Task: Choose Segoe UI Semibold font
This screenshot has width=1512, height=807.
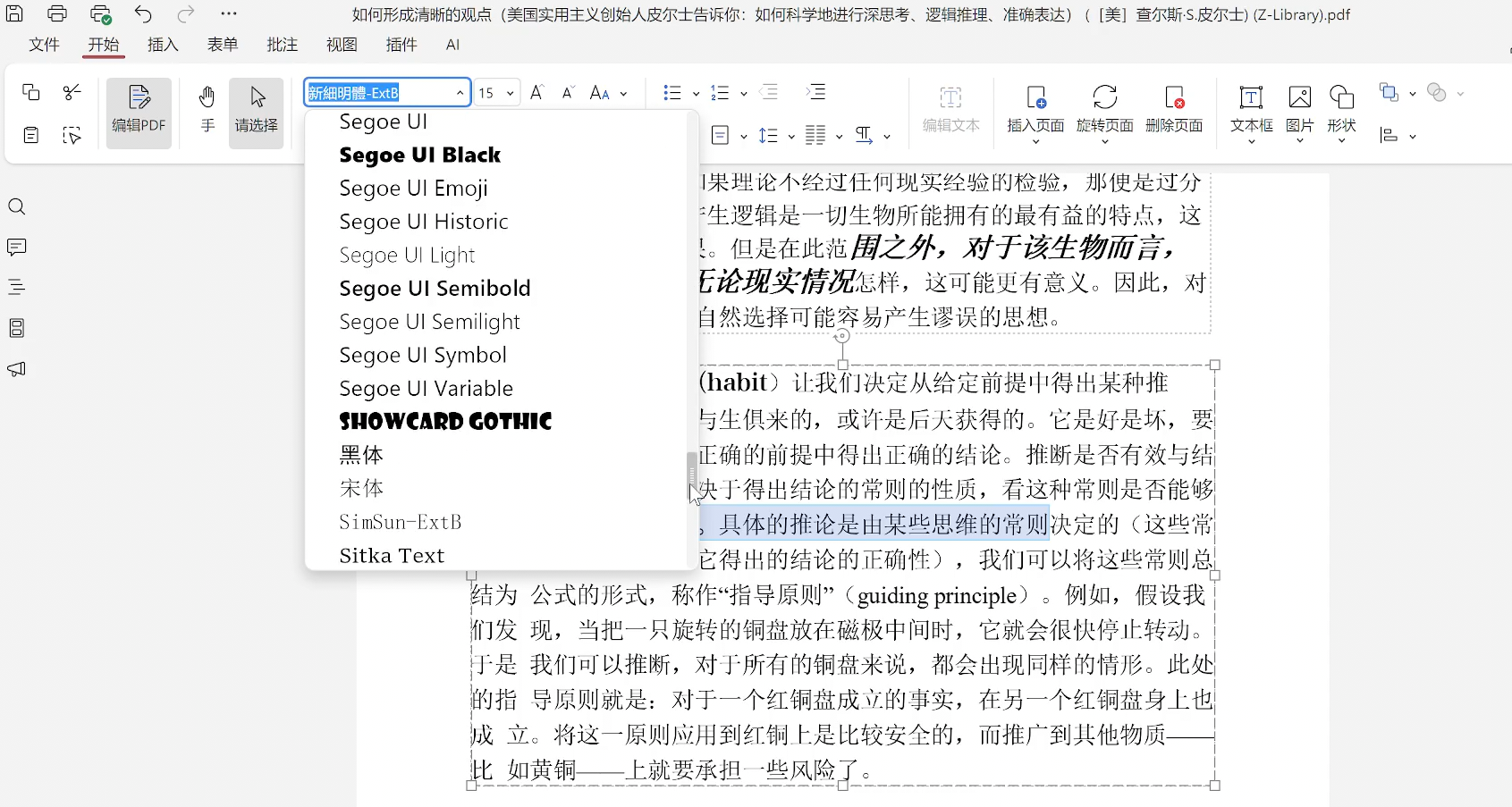Action: (435, 289)
